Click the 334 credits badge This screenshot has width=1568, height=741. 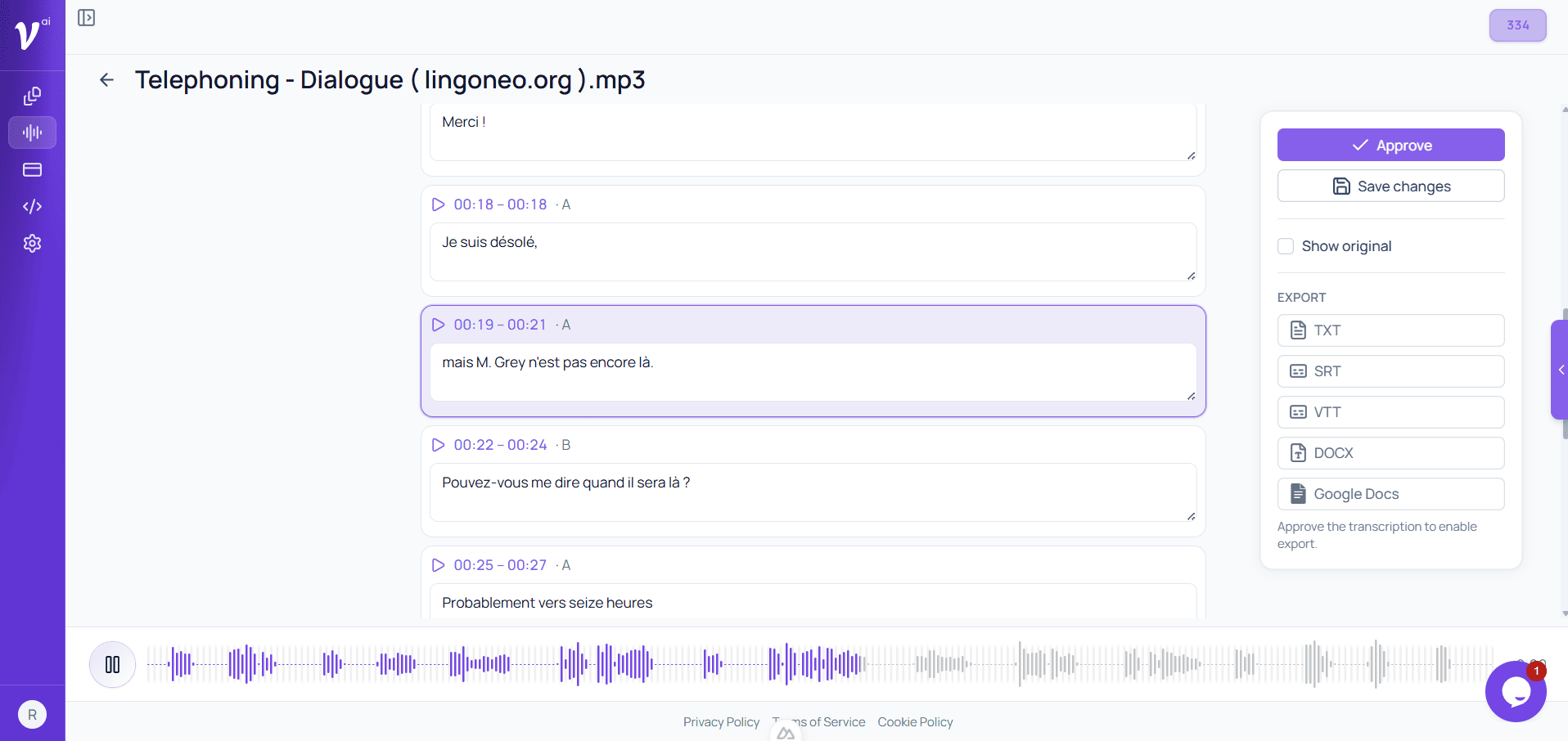(x=1517, y=25)
